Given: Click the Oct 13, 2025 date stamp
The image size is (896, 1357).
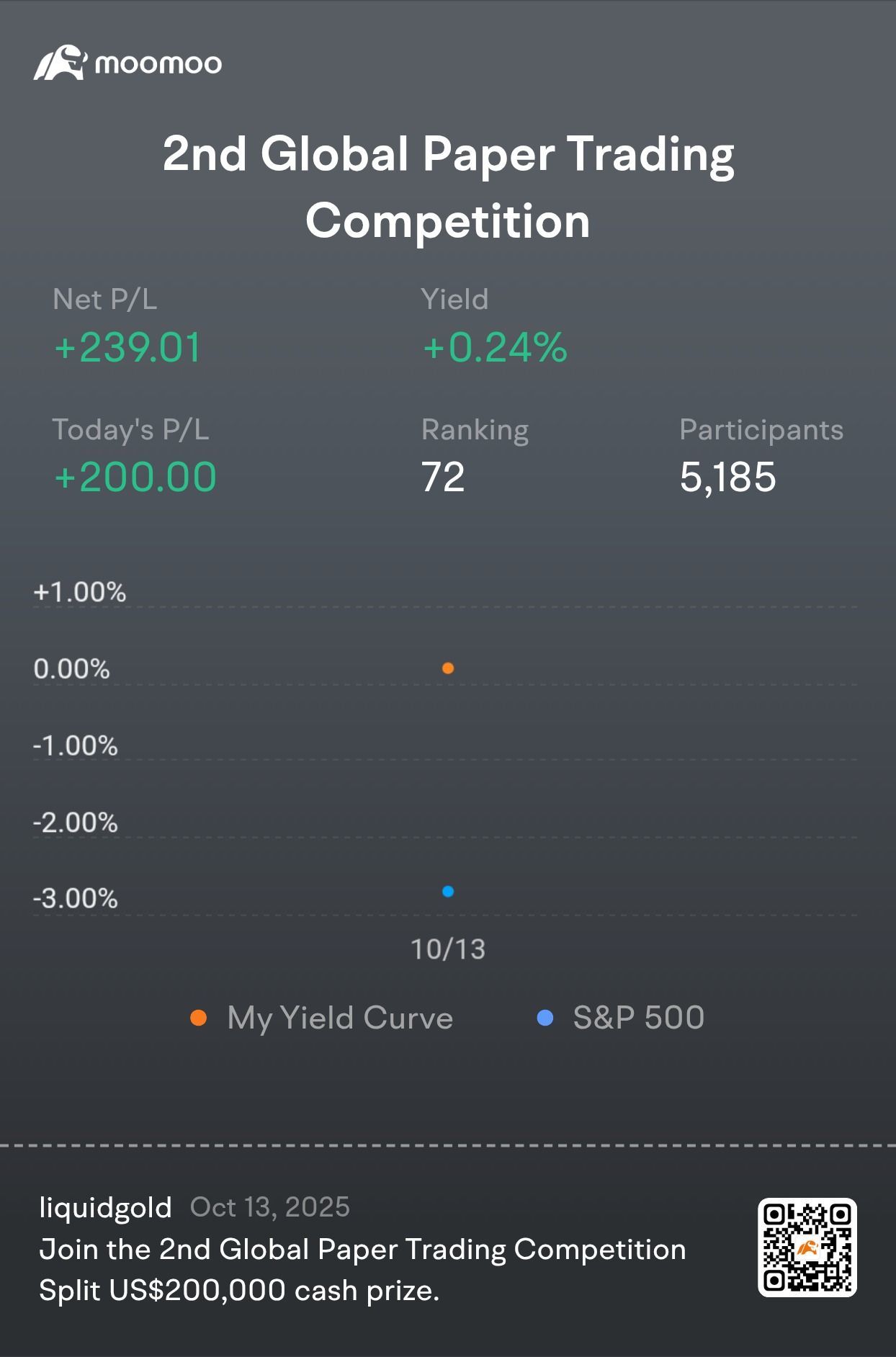Looking at the screenshot, I should coord(270,1207).
